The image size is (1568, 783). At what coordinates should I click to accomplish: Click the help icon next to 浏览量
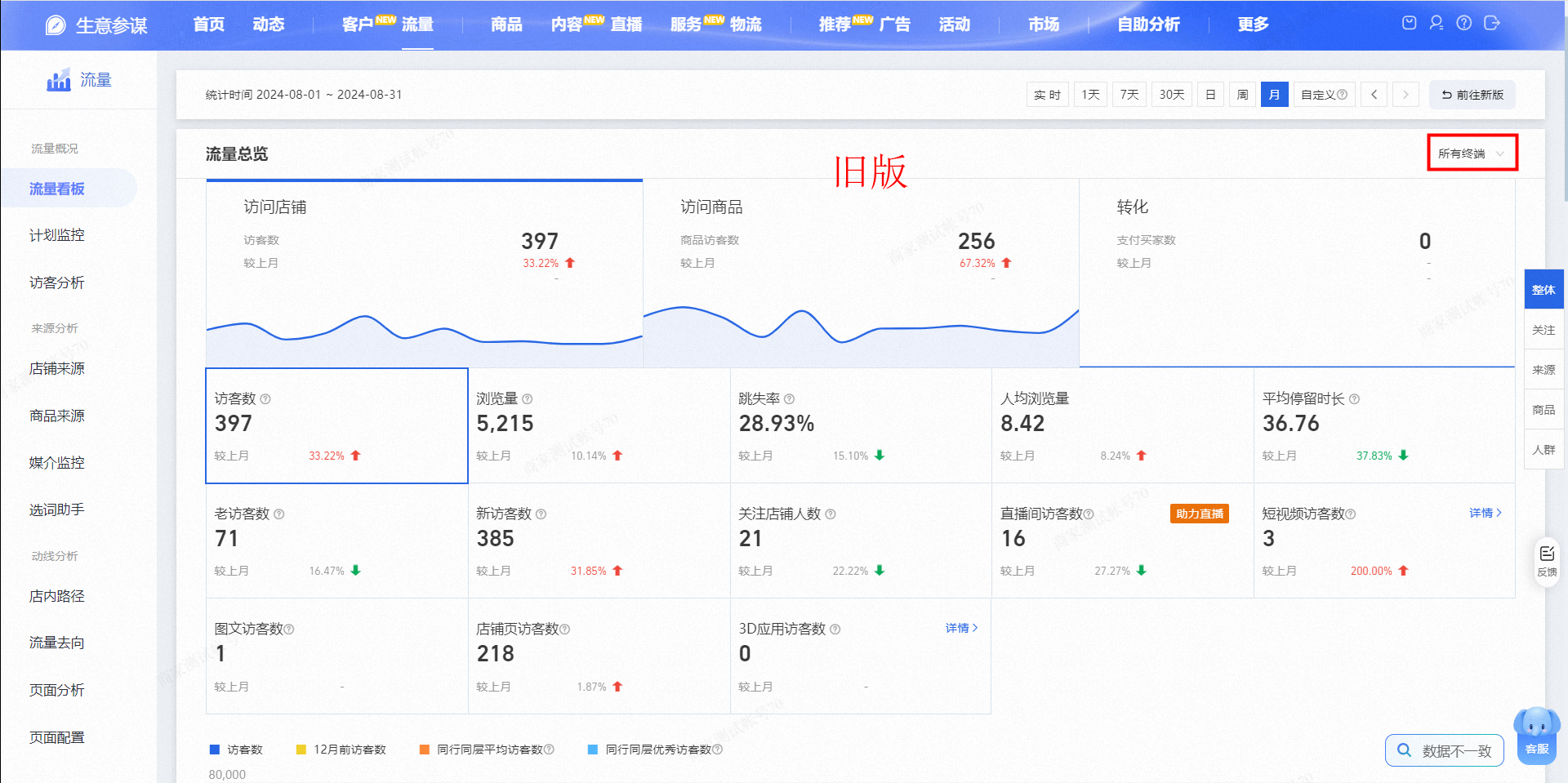click(528, 399)
